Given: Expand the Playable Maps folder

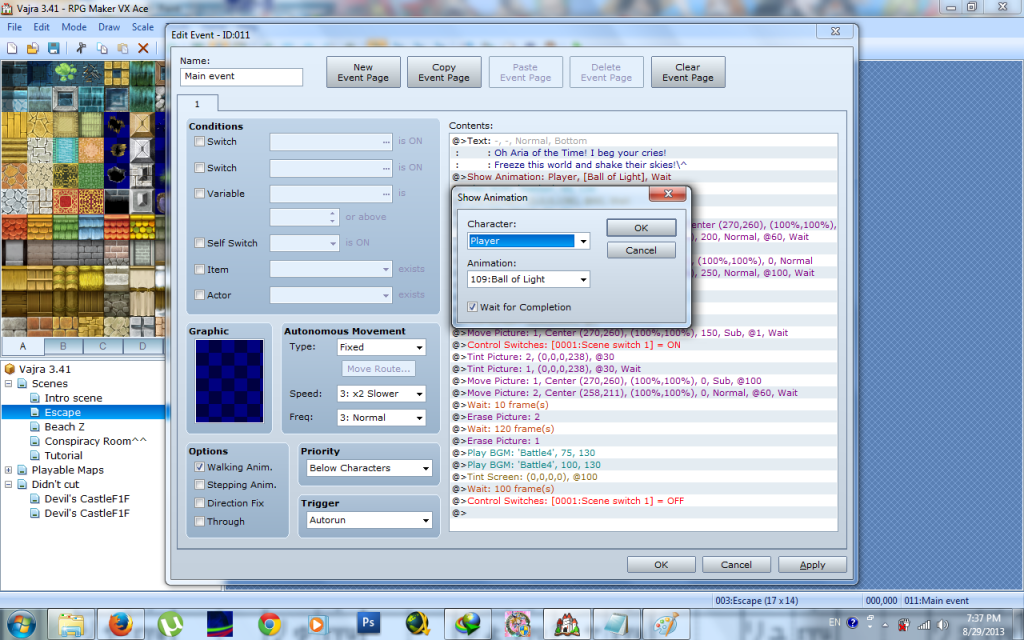Looking at the screenshot, I should 8,470.
